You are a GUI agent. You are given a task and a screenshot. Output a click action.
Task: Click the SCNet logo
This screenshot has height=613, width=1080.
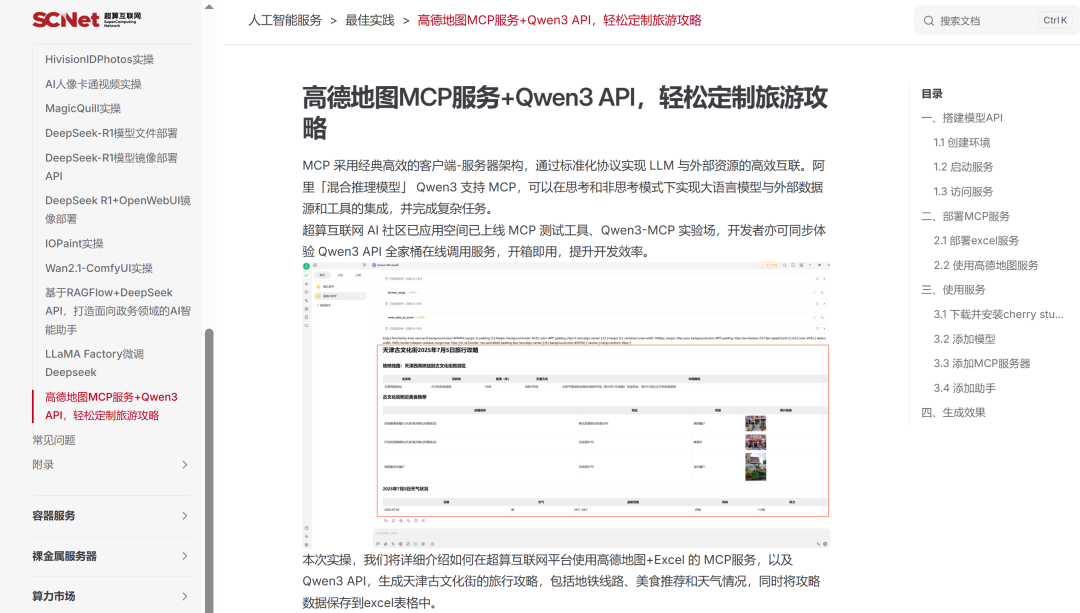pyautogui.click(x=87, y=19)
